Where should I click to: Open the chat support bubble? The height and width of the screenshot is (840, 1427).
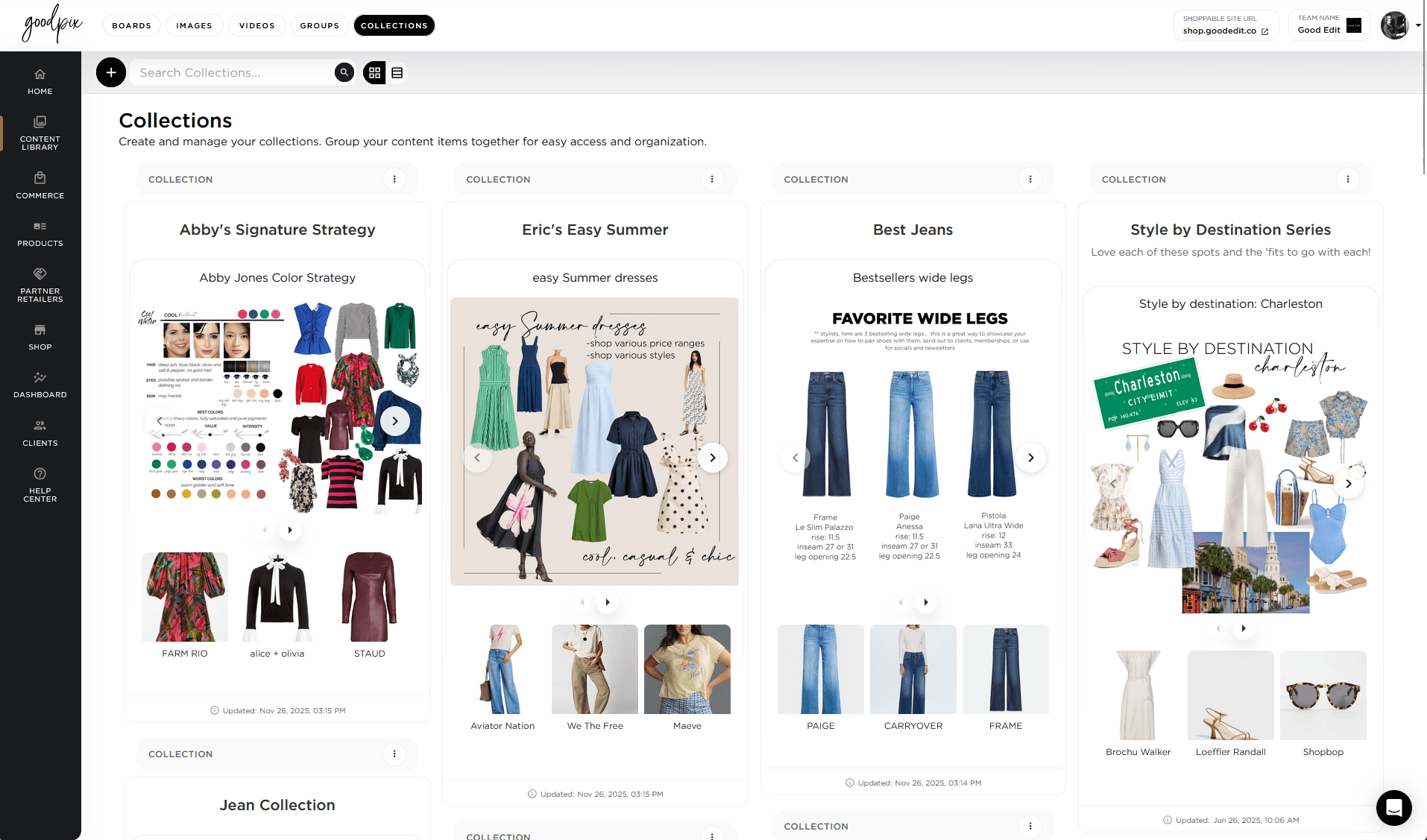(x=1393, y=808)
